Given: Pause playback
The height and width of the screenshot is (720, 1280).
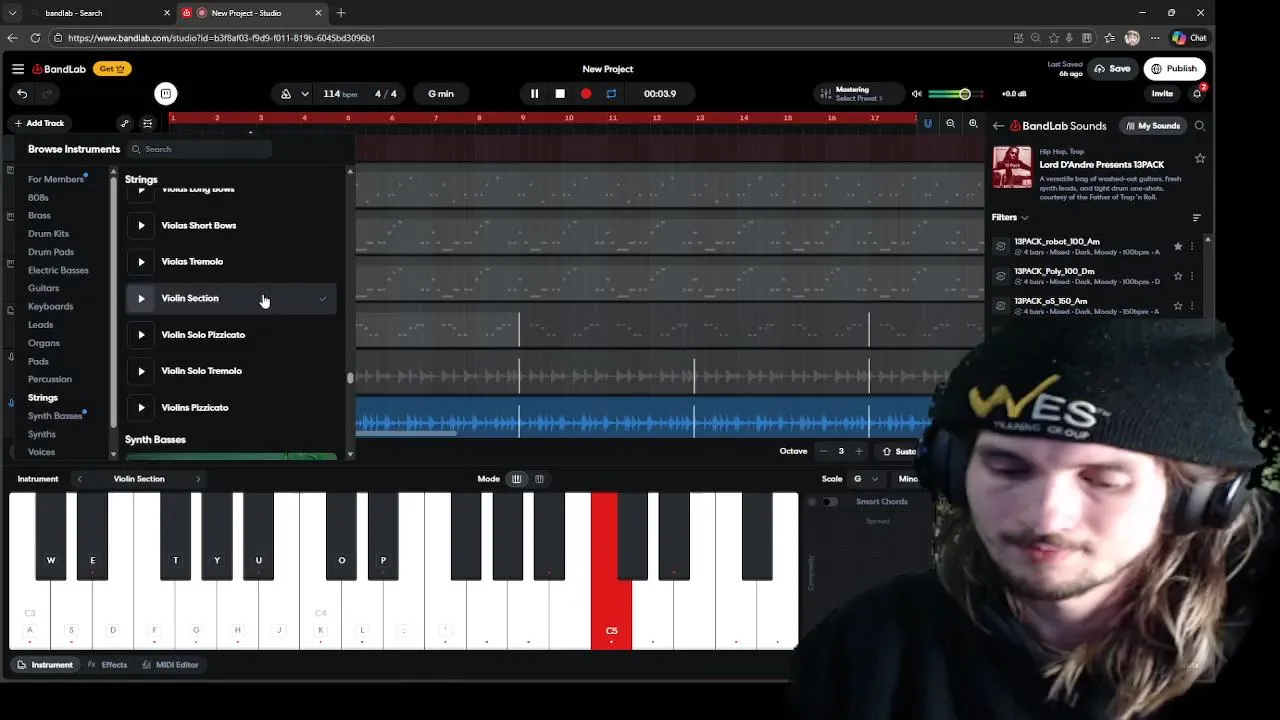Looking at the screenshot, I should [x=534, y=94].
